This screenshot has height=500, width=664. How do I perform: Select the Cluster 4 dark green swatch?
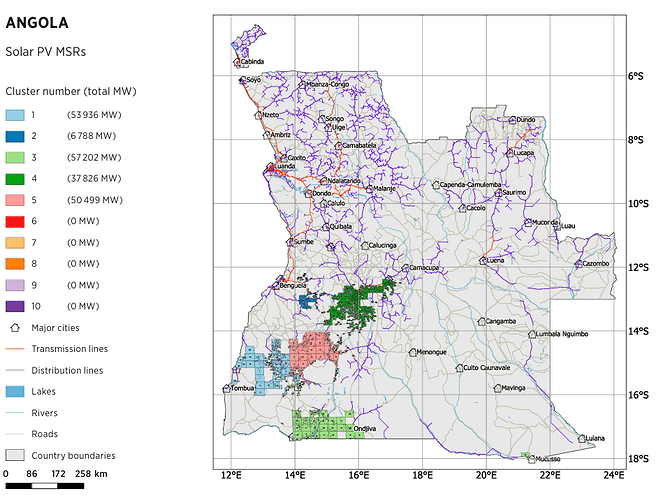click(15, 180)
